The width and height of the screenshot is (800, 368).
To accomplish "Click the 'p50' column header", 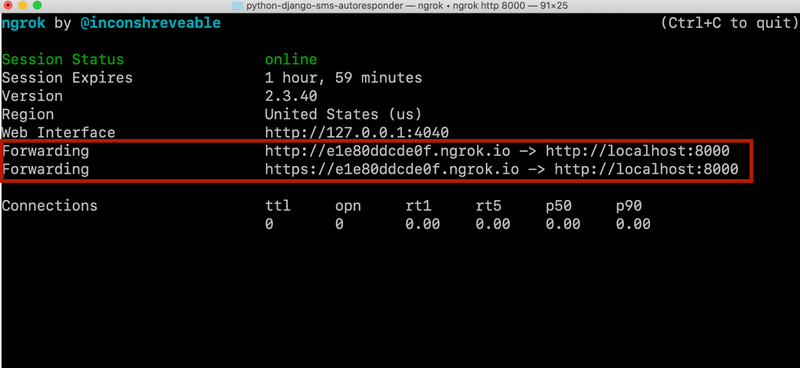I will pos(558,206).
